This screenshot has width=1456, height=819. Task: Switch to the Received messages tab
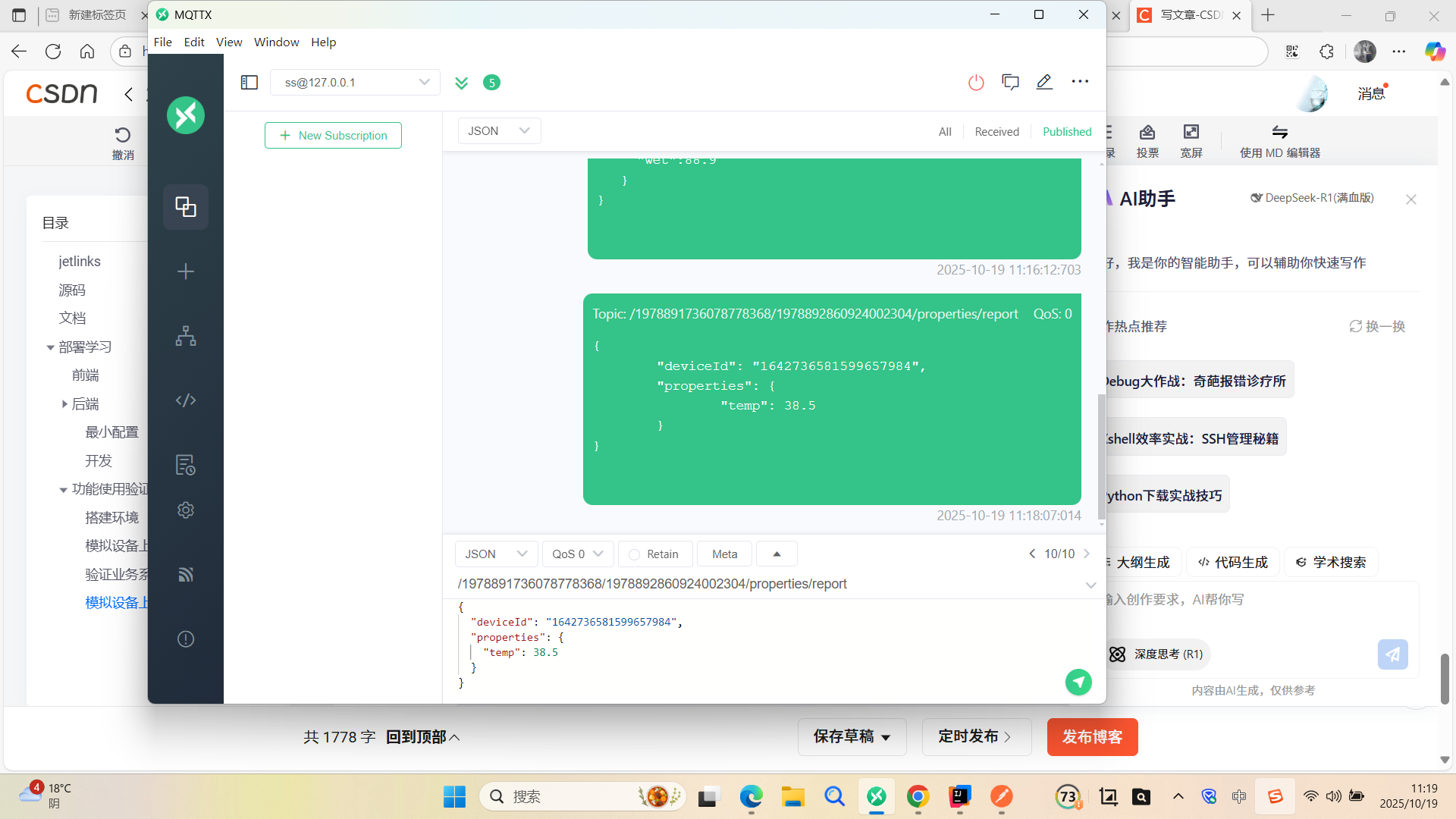996,131
